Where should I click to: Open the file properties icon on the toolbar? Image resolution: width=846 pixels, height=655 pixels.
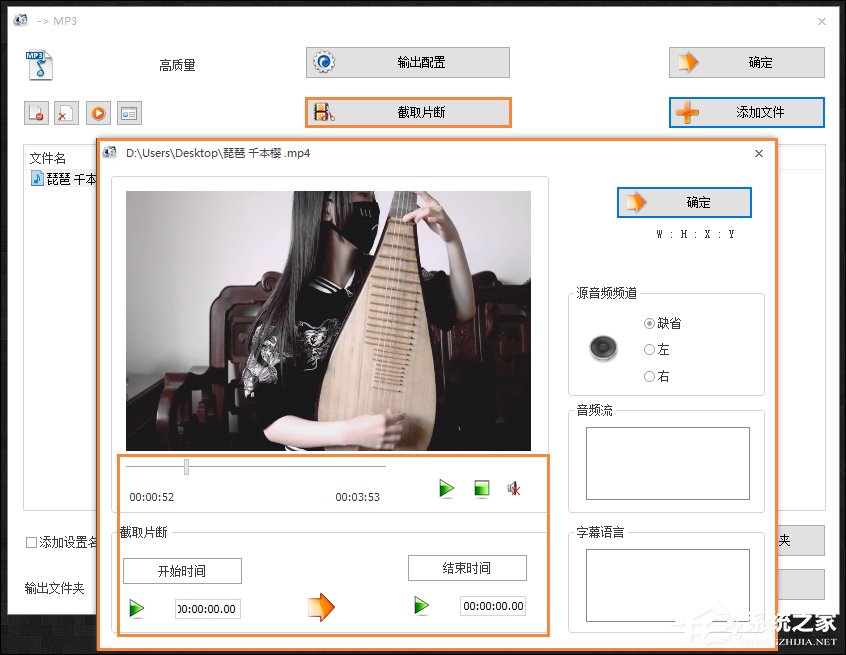129,112
